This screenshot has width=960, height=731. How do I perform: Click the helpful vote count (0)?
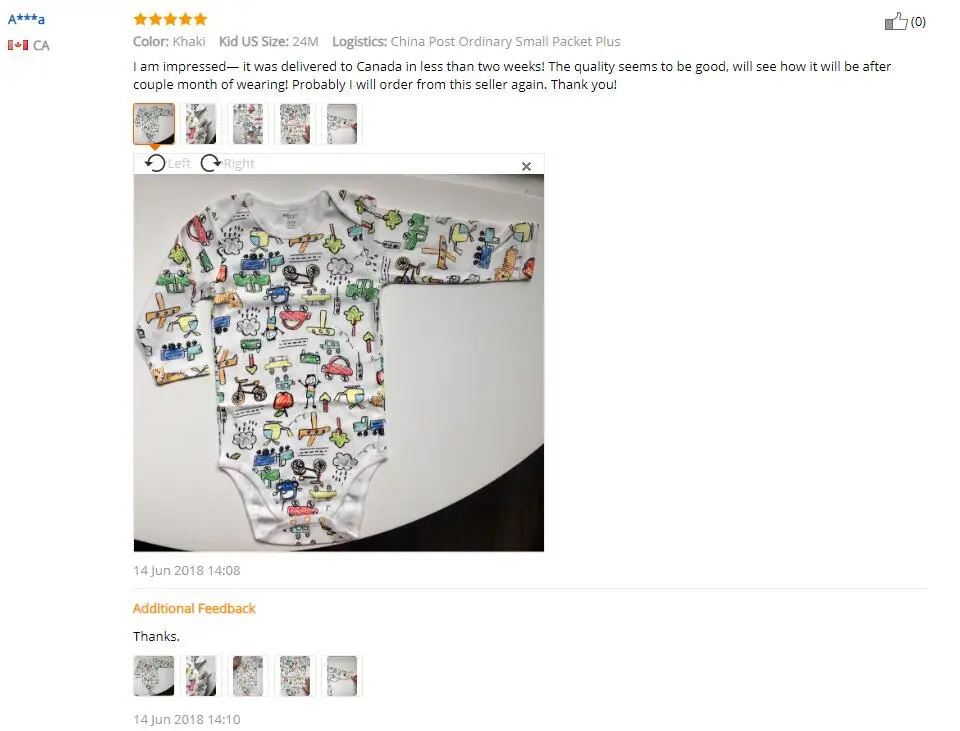click(918, 21)
